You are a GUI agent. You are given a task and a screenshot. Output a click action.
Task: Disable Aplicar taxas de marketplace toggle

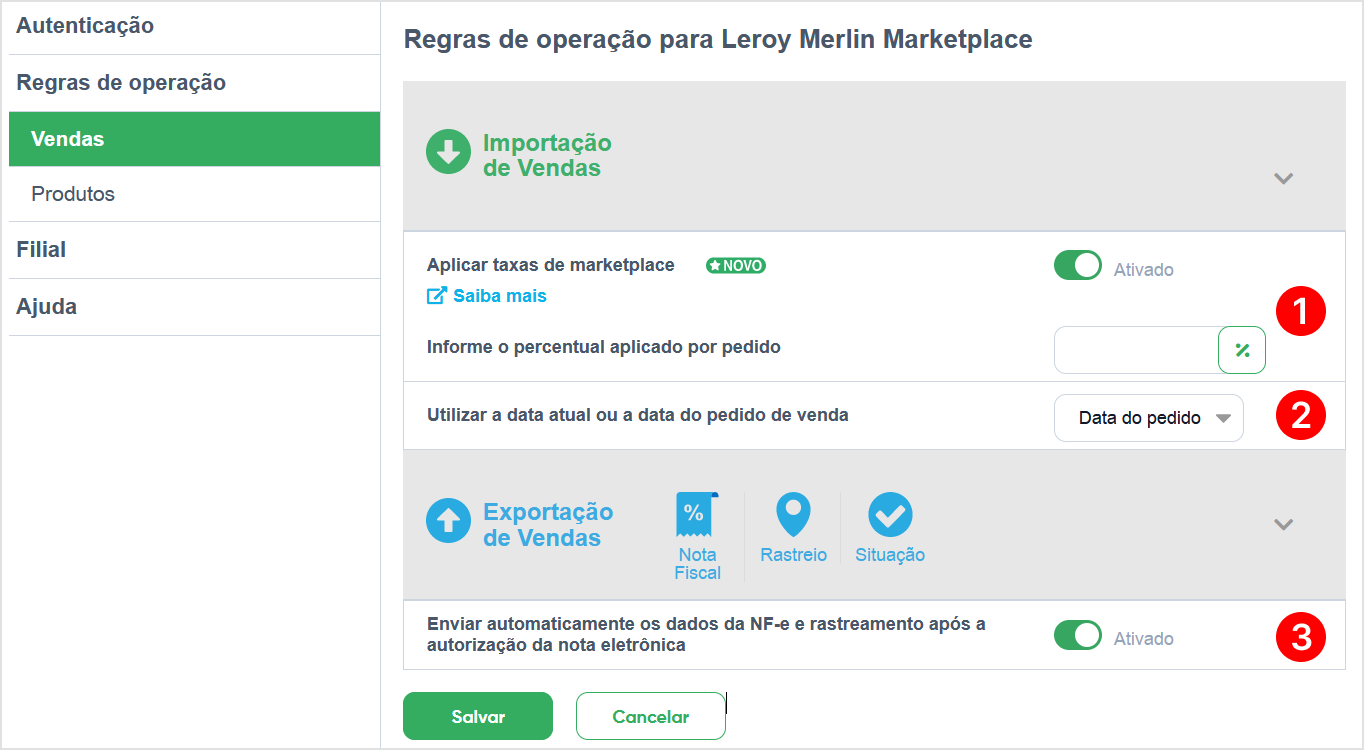click(x=1077, y=266)
